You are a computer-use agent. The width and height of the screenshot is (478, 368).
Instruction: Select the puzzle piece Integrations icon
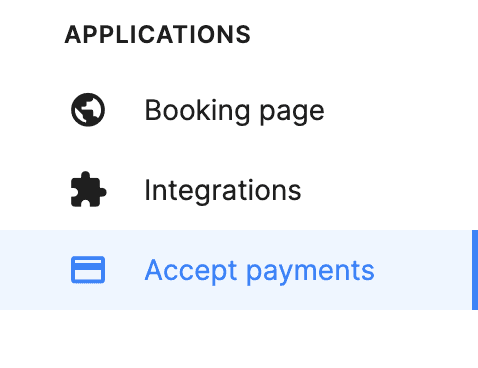[x=88, y=189]
